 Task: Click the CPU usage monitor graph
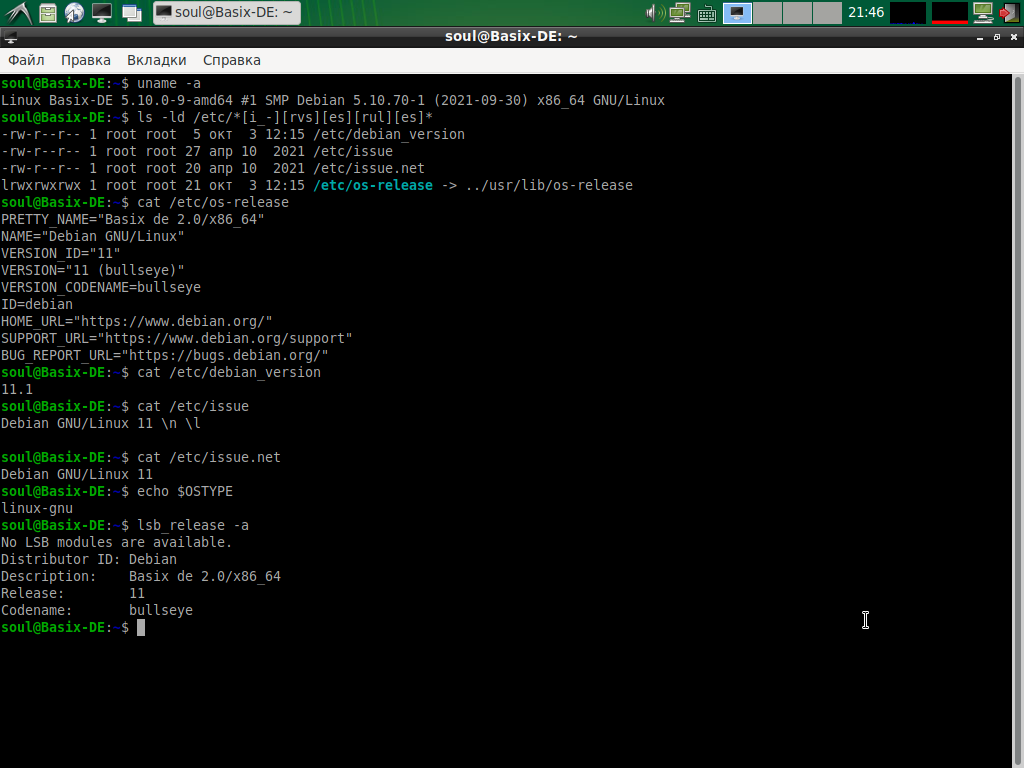(908, 12)
